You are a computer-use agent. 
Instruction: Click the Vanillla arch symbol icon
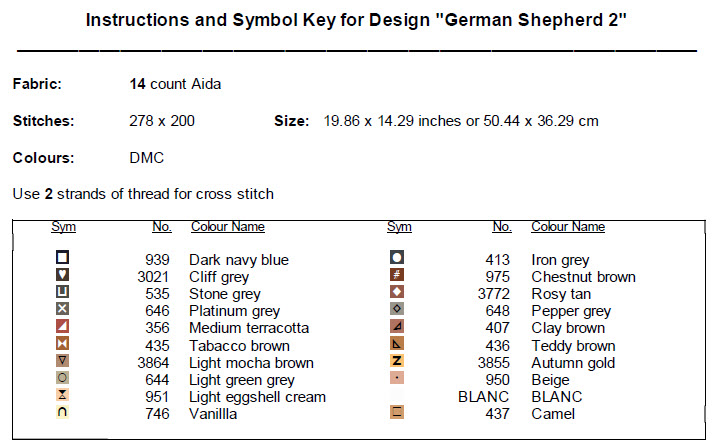pyautogui.click(x=63, y=413)
